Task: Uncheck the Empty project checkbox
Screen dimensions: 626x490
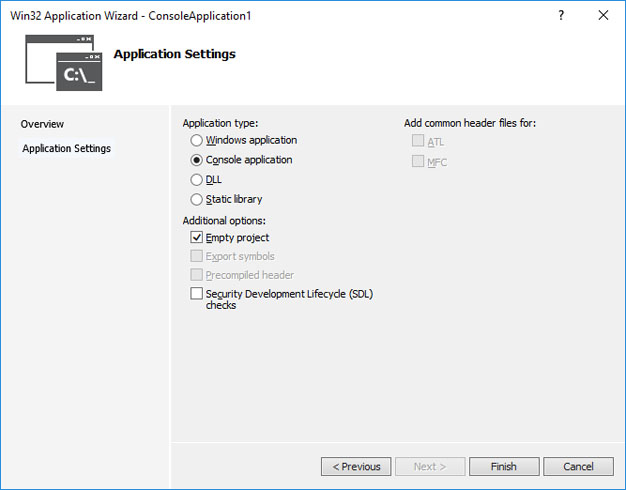Action: coord(196,237)
